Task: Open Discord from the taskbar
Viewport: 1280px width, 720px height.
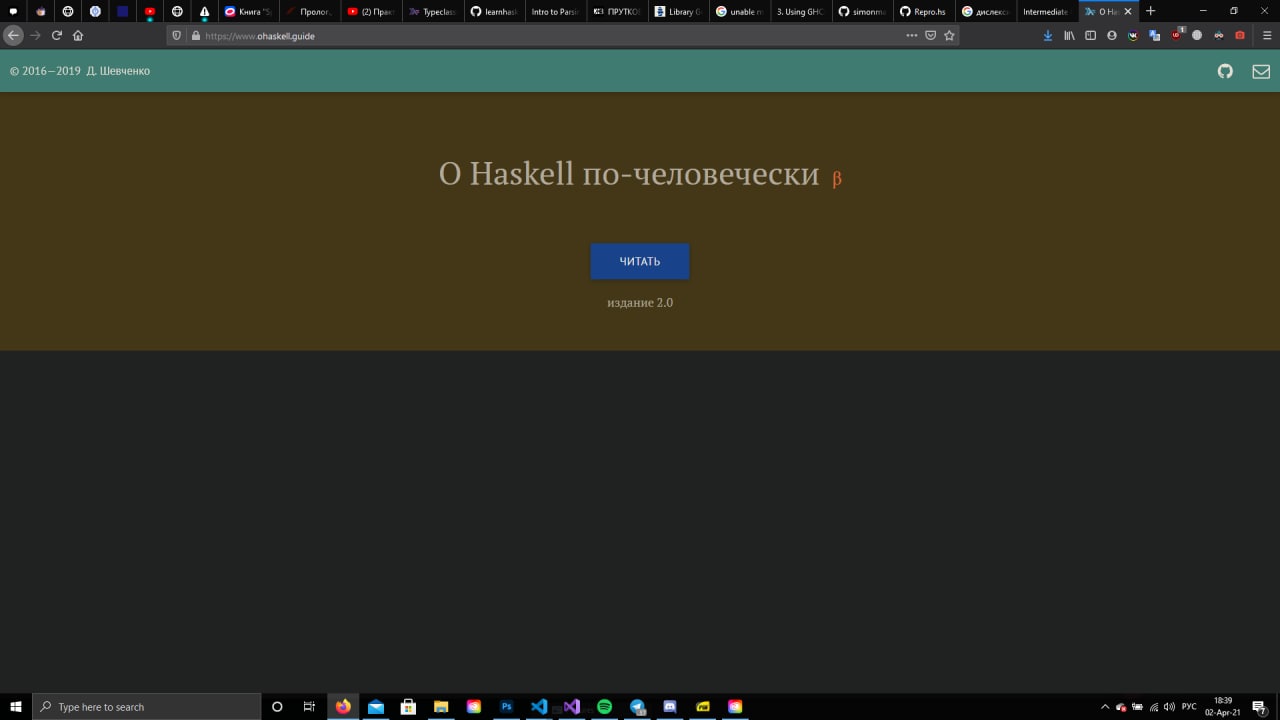Action: tap(670, 706)
